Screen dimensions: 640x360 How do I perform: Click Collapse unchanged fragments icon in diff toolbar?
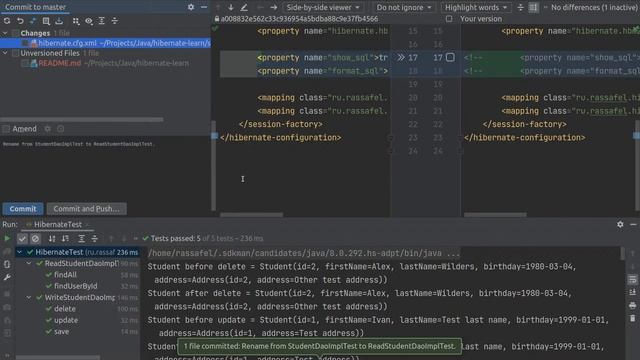click(520, 7)
